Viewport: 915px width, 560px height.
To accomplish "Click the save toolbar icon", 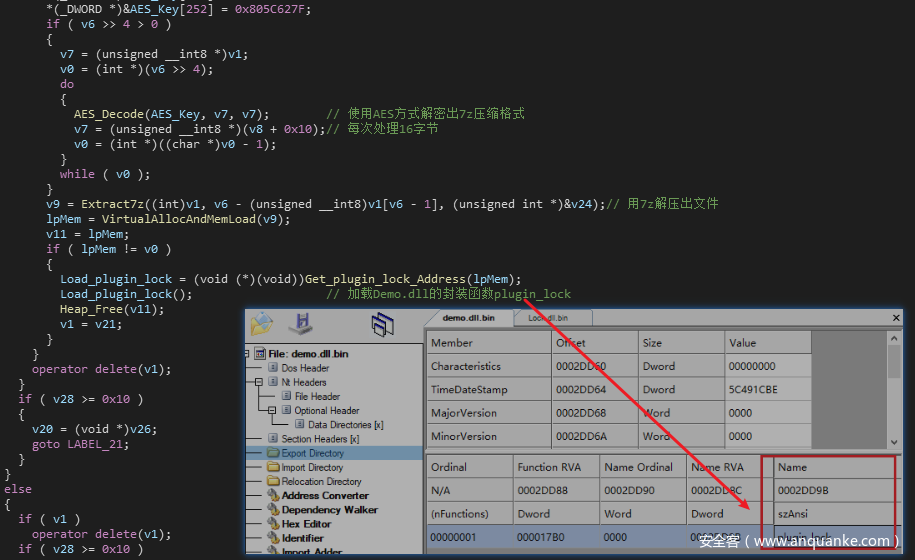I will [x=300, y=324].
